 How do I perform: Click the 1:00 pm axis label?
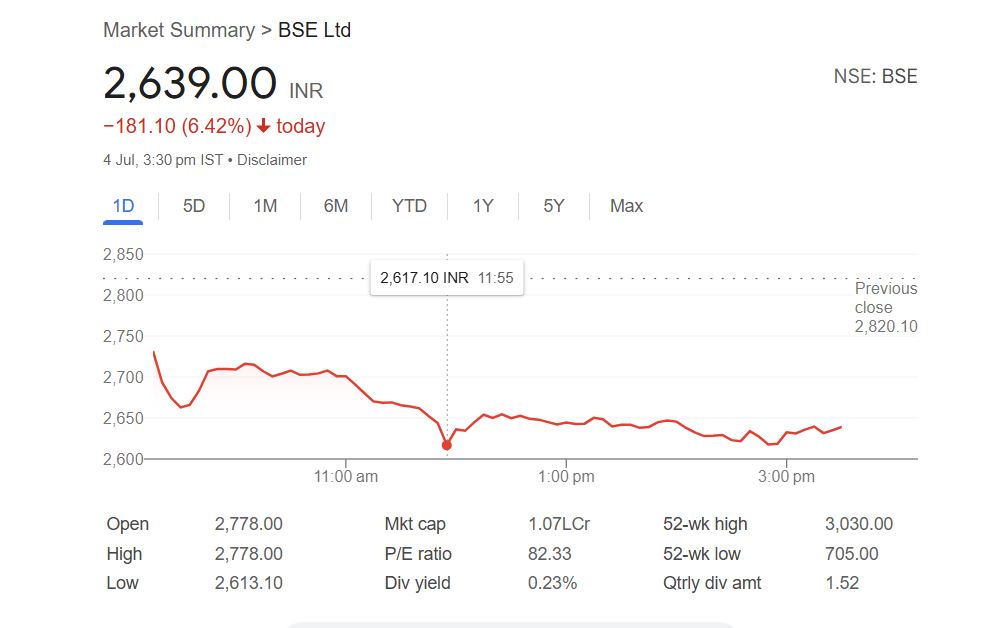[566, 477]
